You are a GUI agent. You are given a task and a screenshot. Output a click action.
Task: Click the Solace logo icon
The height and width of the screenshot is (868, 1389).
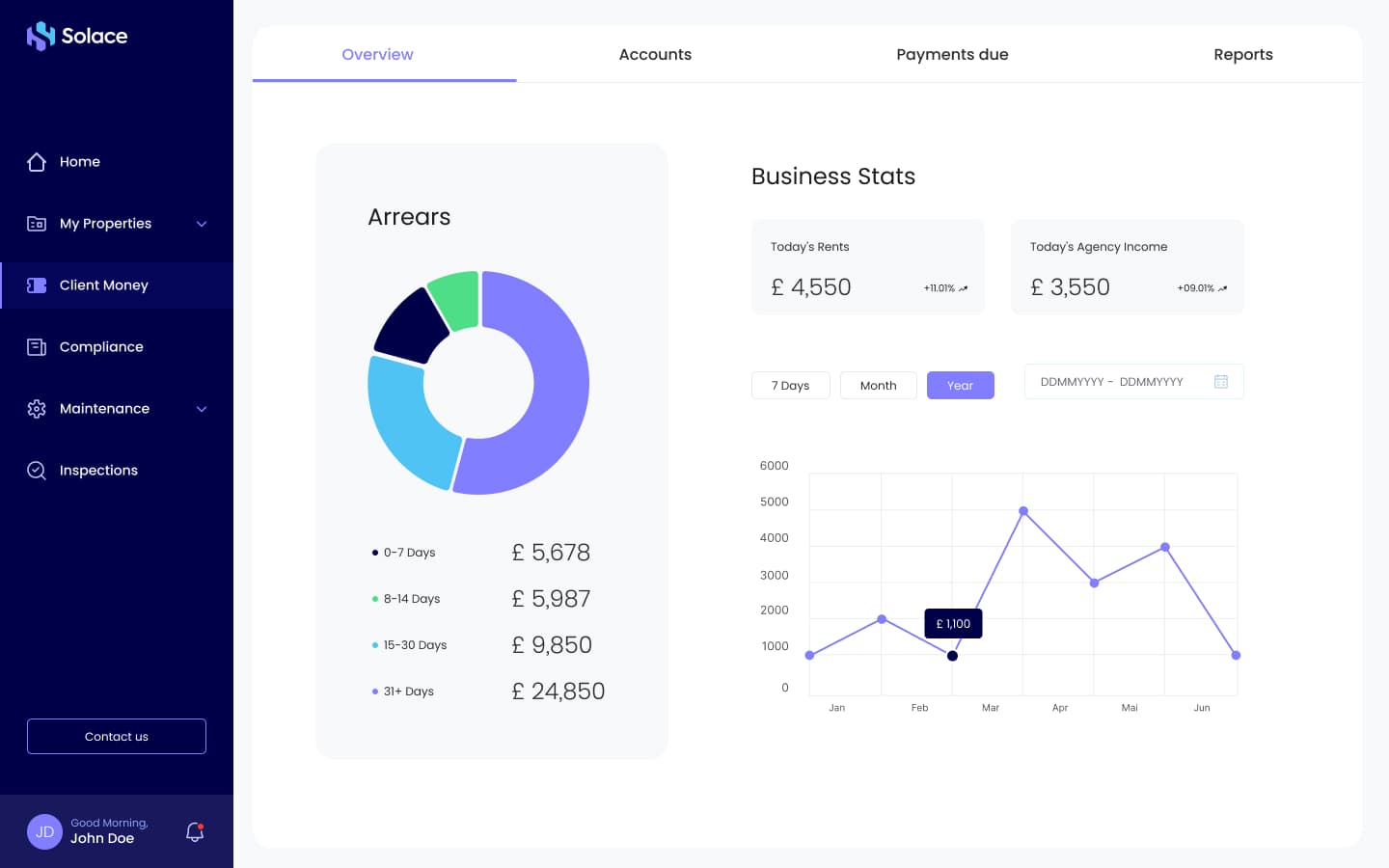tap(41, 36)
